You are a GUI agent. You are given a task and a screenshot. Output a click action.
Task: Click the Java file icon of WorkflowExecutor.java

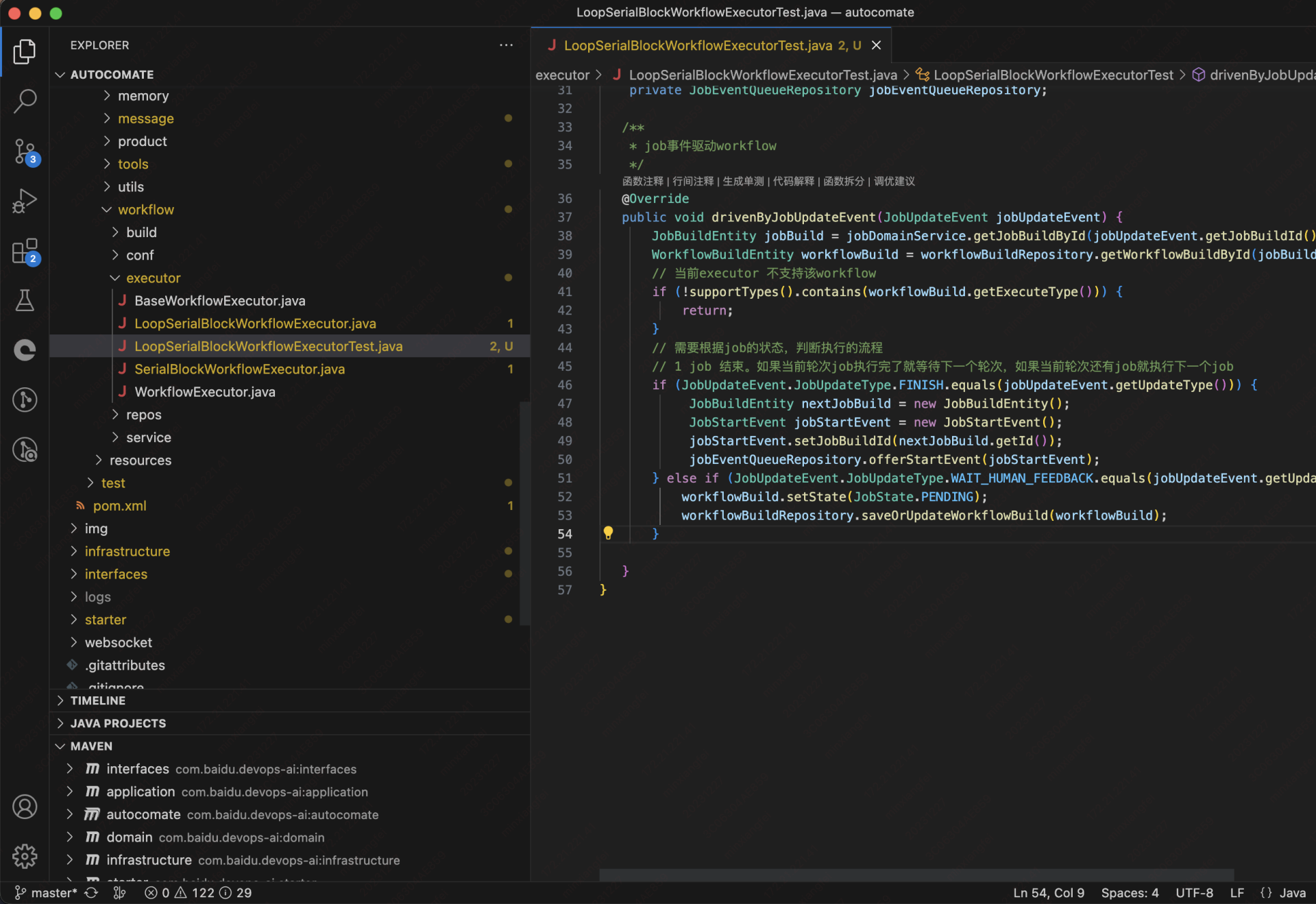tap(122, 391)
